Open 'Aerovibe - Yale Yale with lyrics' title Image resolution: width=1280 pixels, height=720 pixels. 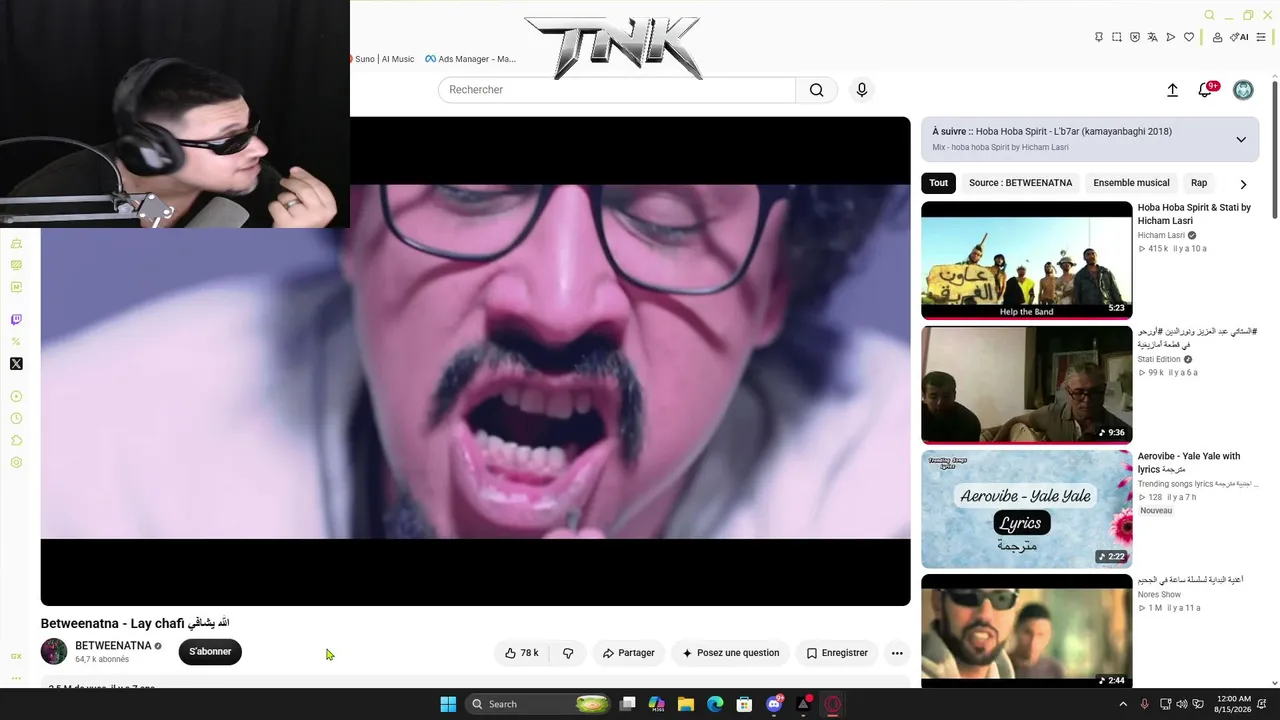pyautogui.click(x=1189, y=463)
